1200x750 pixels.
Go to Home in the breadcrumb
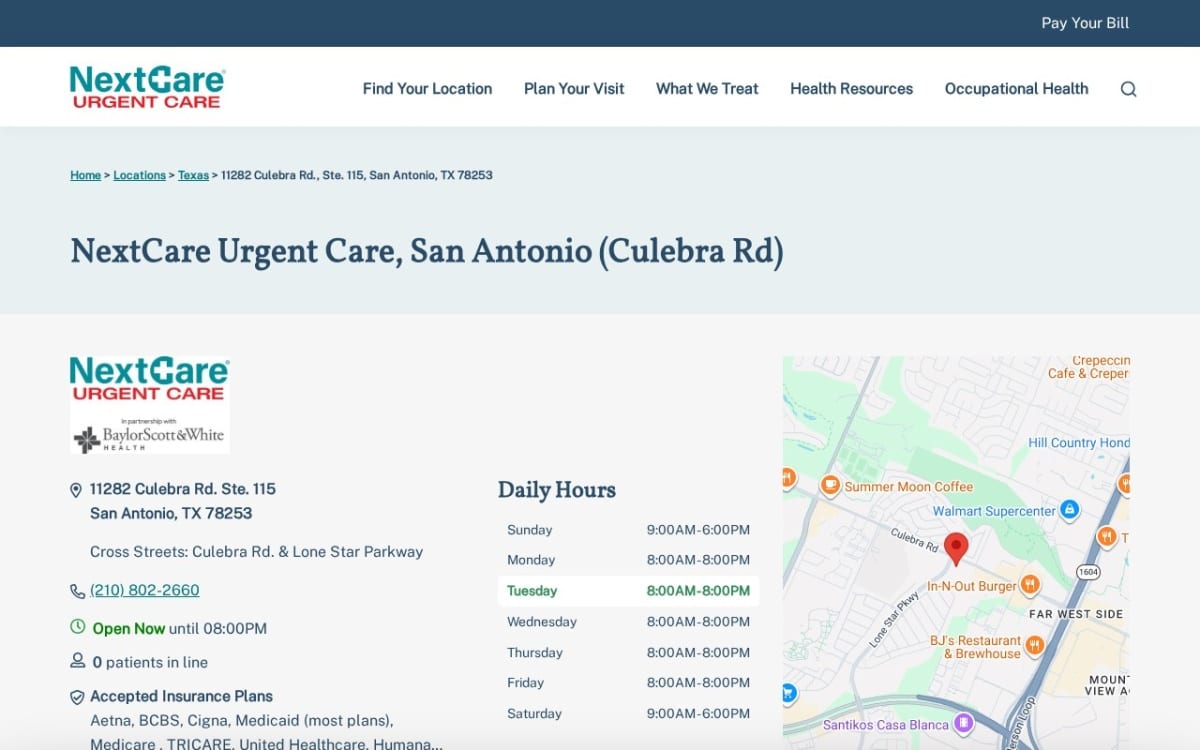[x=85, y=175]
